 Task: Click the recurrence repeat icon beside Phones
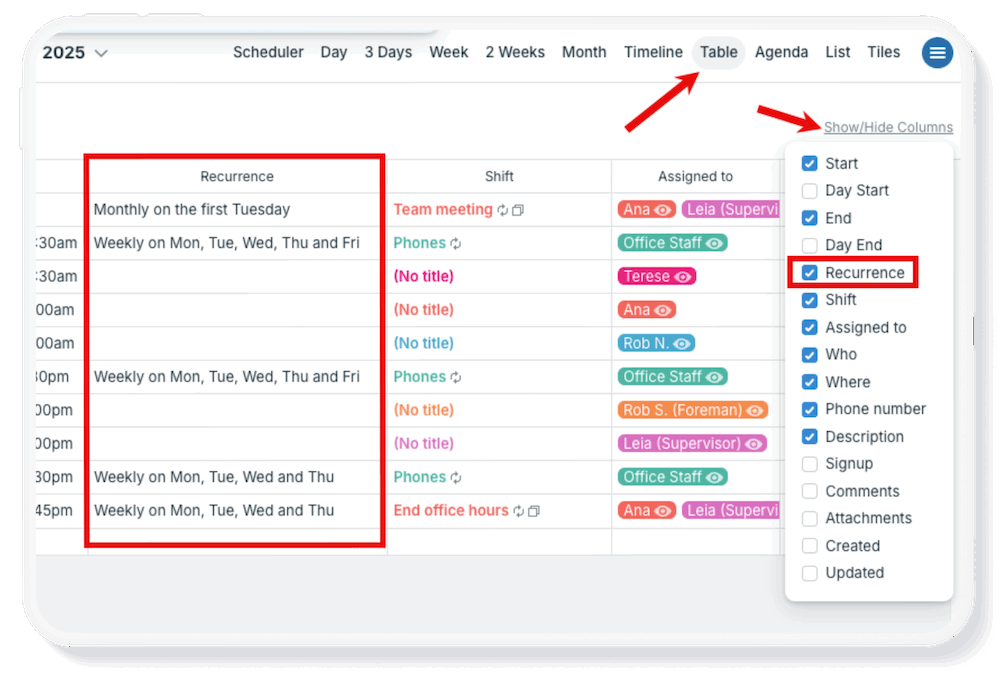tap(455, 242)
